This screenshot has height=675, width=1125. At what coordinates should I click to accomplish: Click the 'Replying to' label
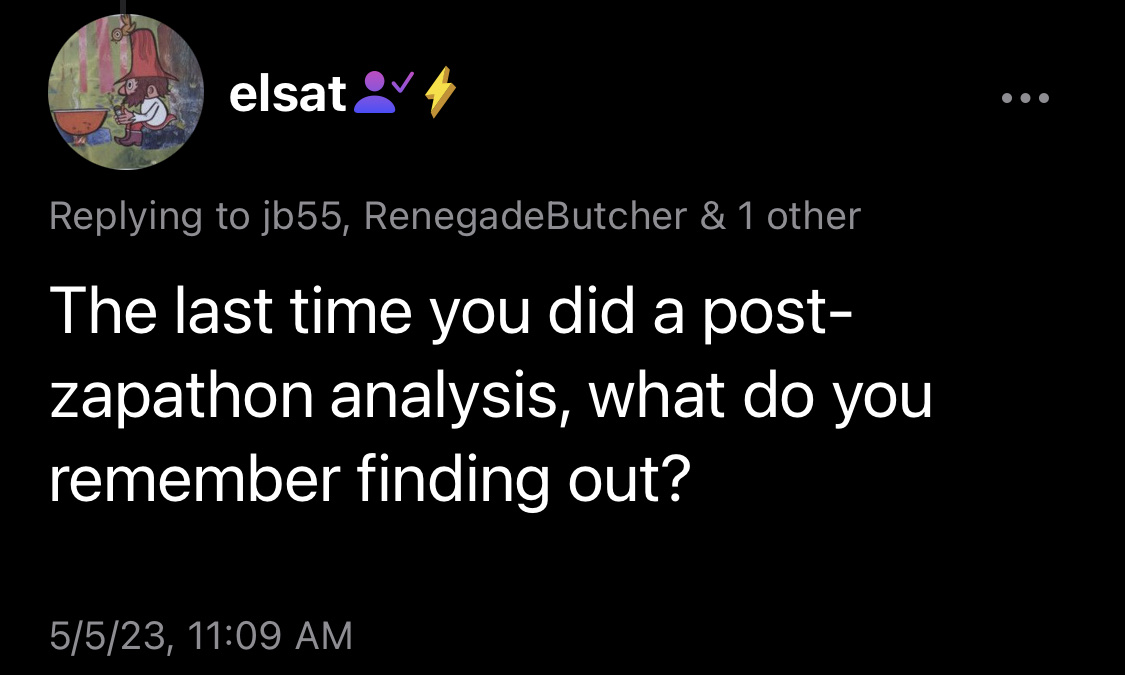point(149,216)
